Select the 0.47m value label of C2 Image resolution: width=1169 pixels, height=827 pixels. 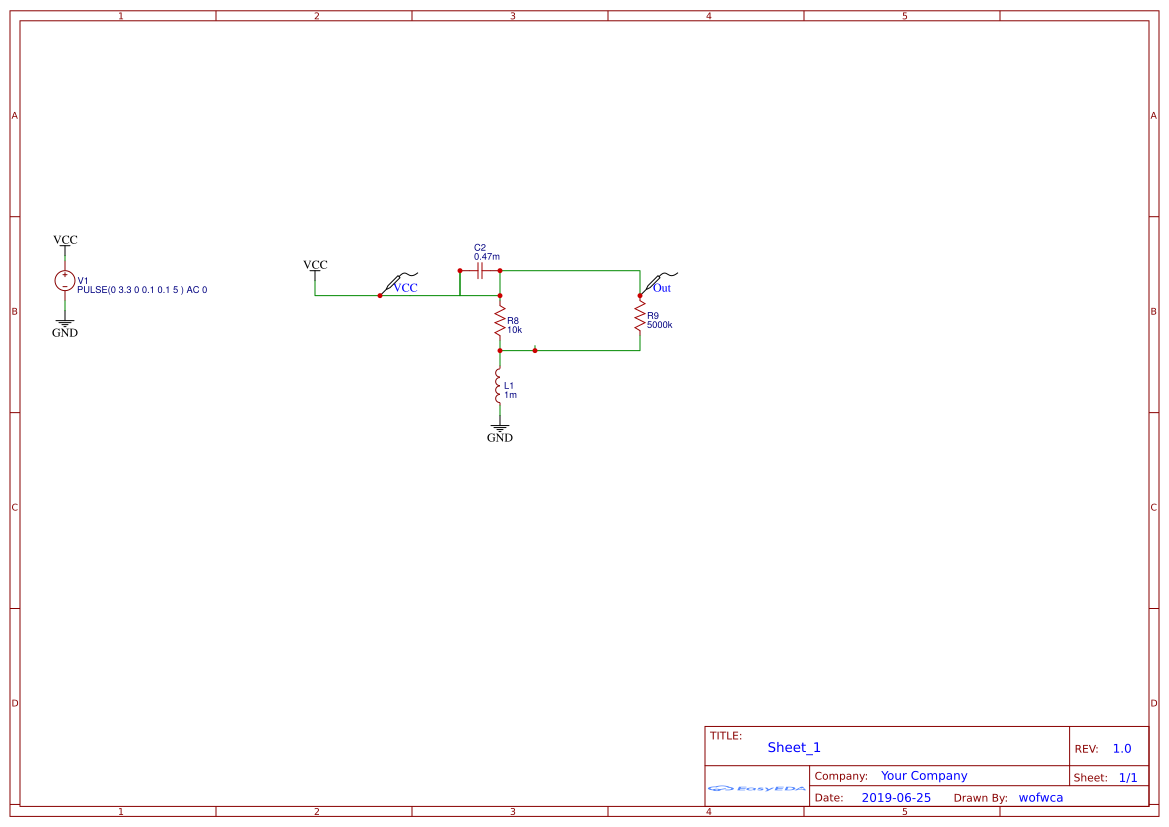pyautogui.click(x=486, y=256)
